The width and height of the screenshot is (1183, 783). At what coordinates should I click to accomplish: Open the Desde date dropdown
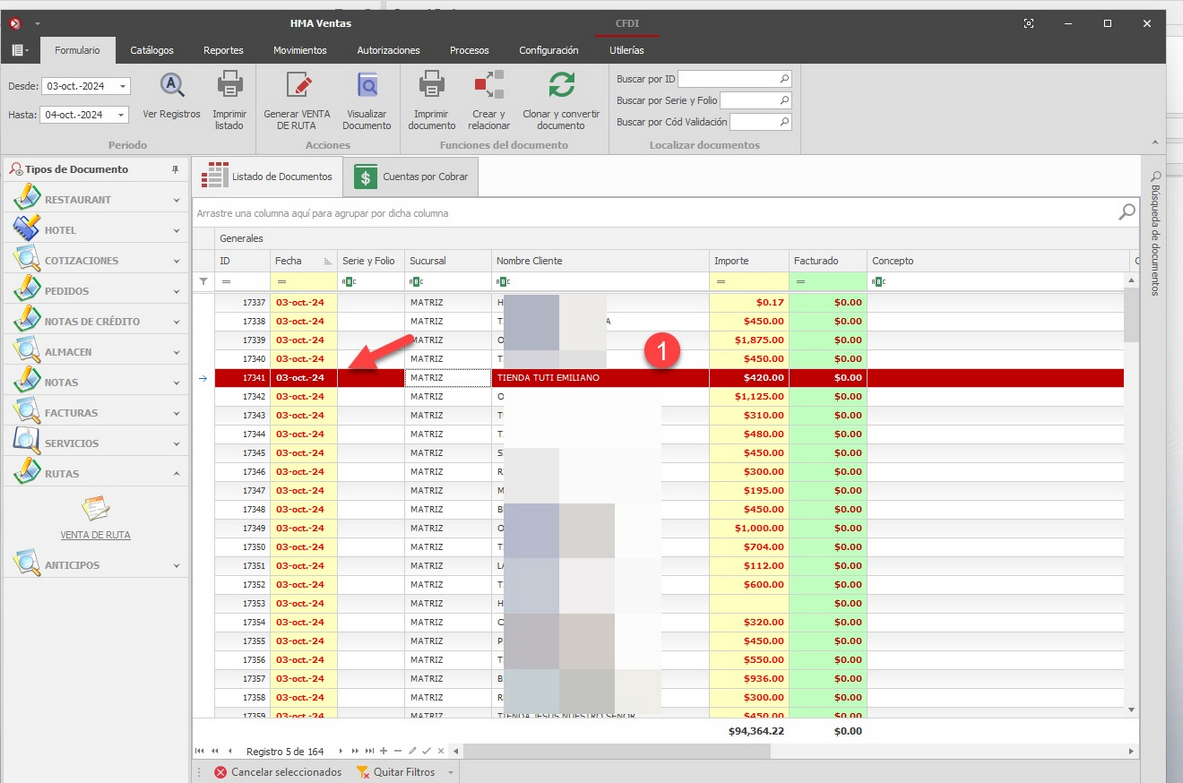point(122,87)
